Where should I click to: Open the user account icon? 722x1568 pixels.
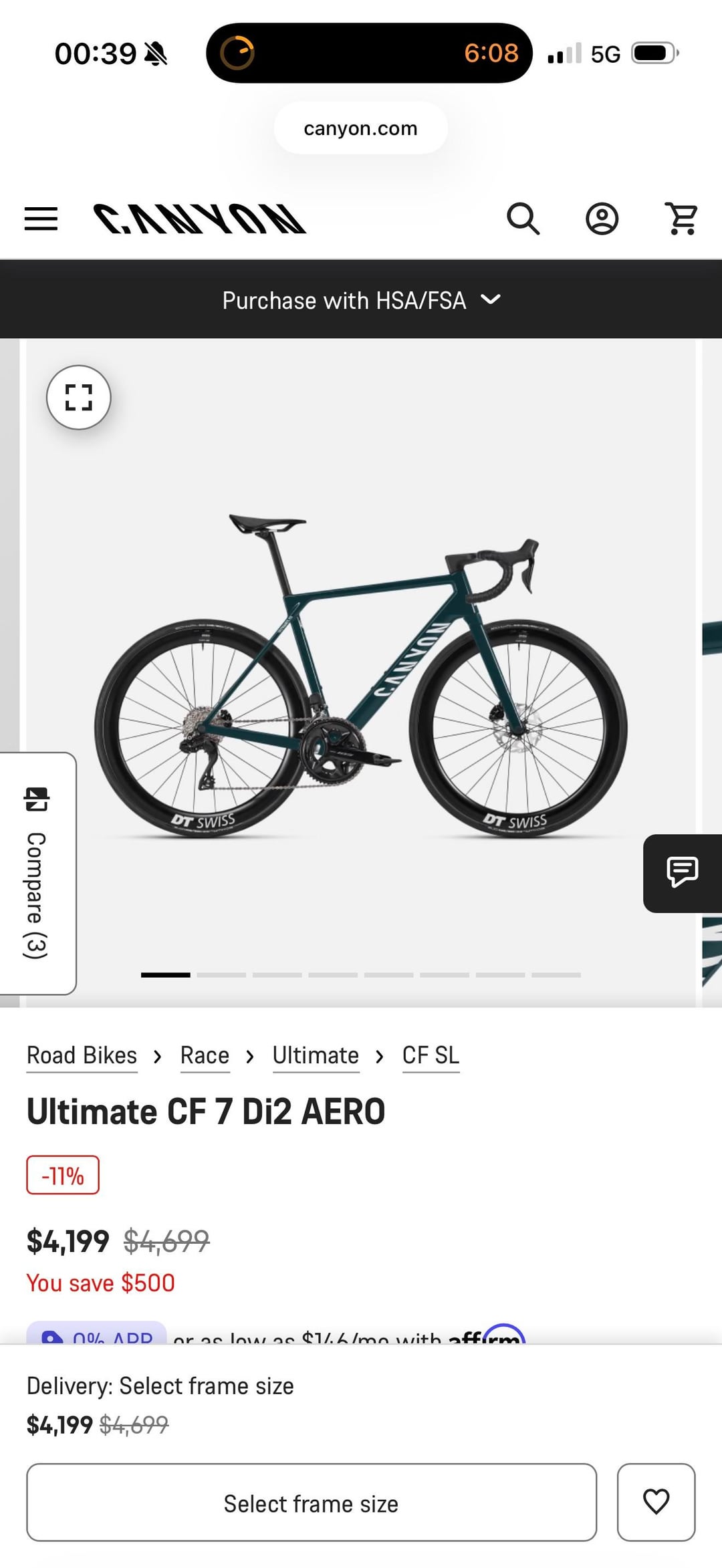(x=602, y=219)
